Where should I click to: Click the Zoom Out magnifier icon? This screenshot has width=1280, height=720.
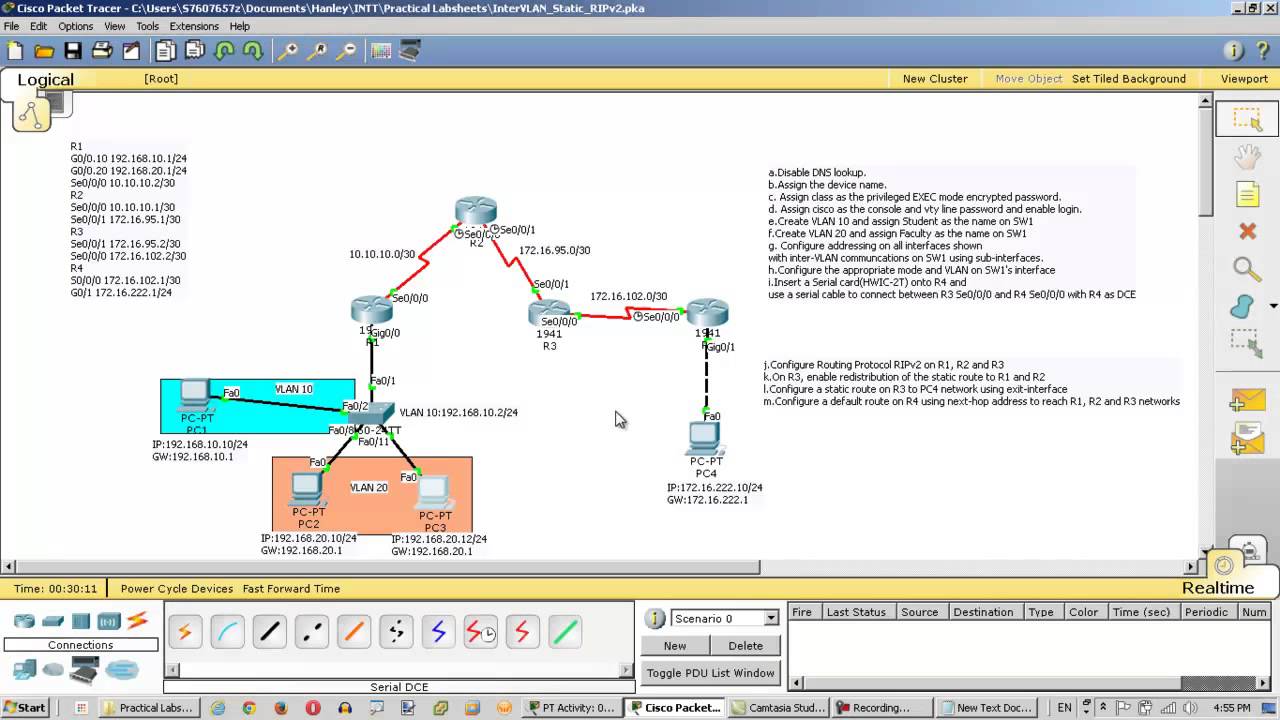[346, 51]
